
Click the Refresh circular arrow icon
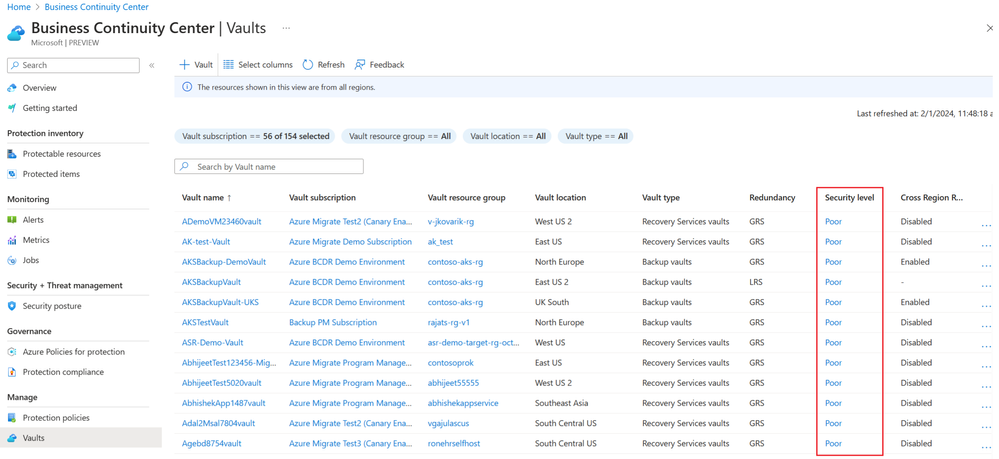pos(308,64)
